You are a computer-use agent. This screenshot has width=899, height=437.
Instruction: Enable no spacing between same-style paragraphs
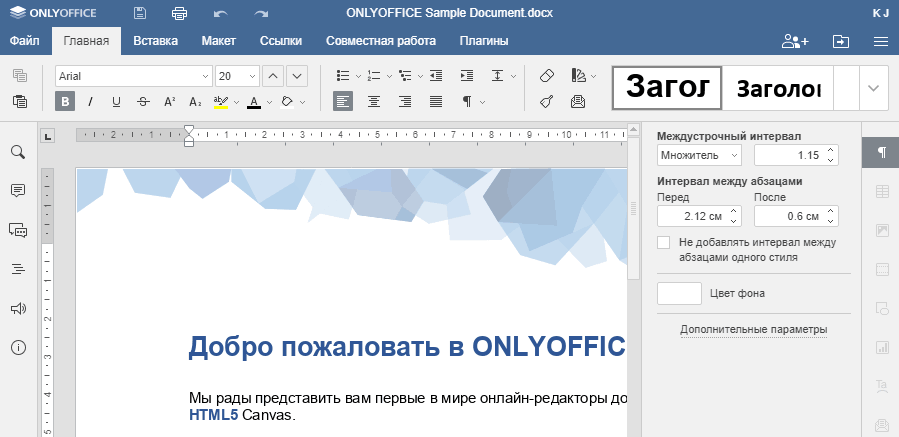tap(663, 242)
